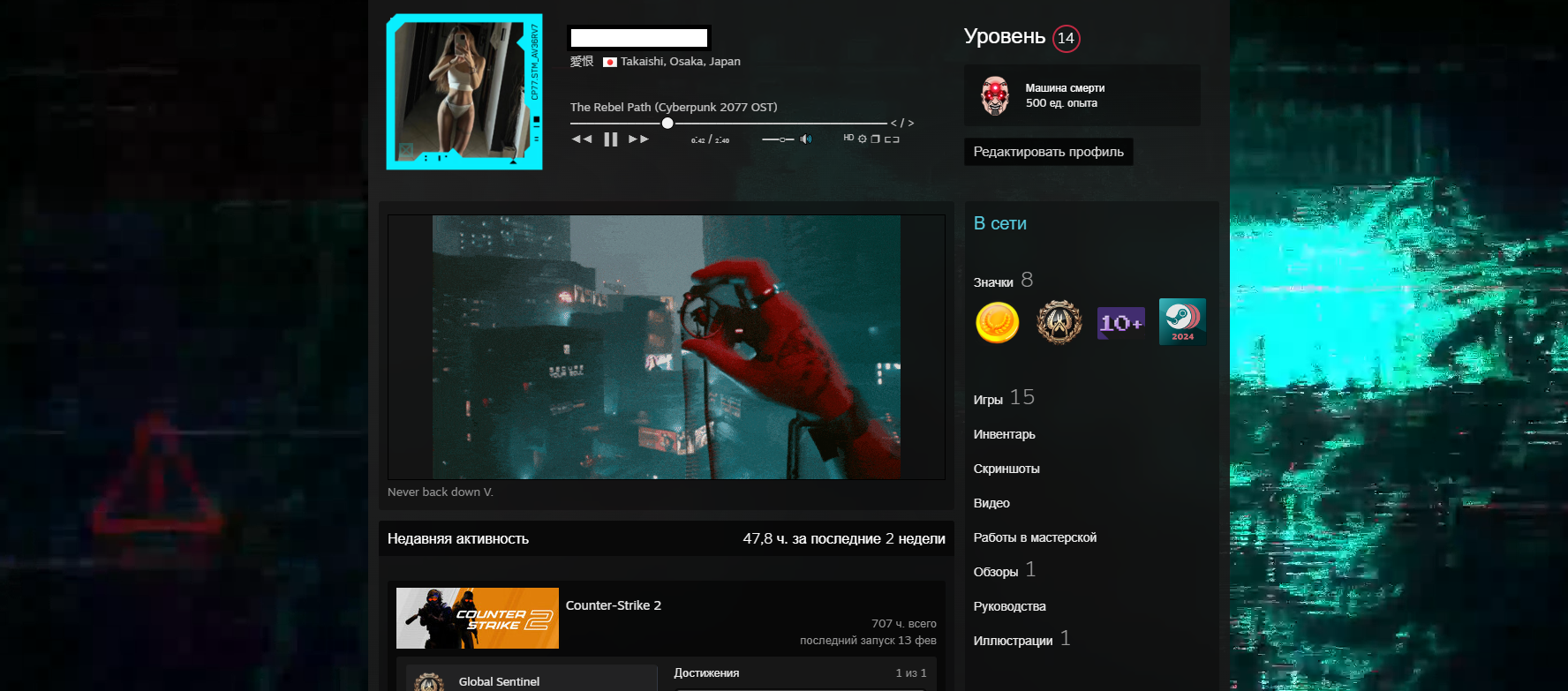This screenshot has height=691, width=1568.
Task: Click the Counter-Strike 2 game banner
Action: (x=478, y=618)
